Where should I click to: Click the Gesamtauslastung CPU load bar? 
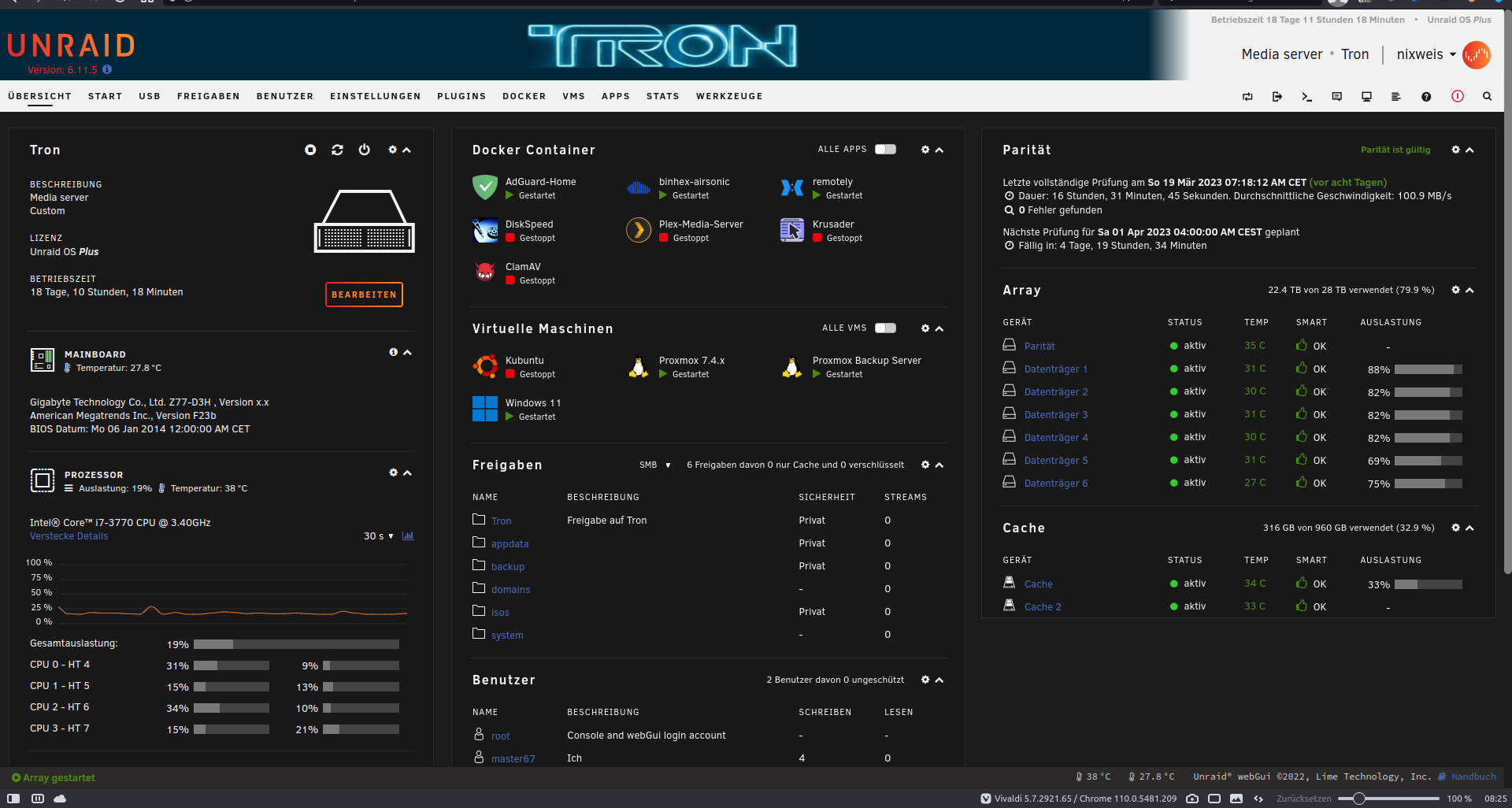click(296, 644)
